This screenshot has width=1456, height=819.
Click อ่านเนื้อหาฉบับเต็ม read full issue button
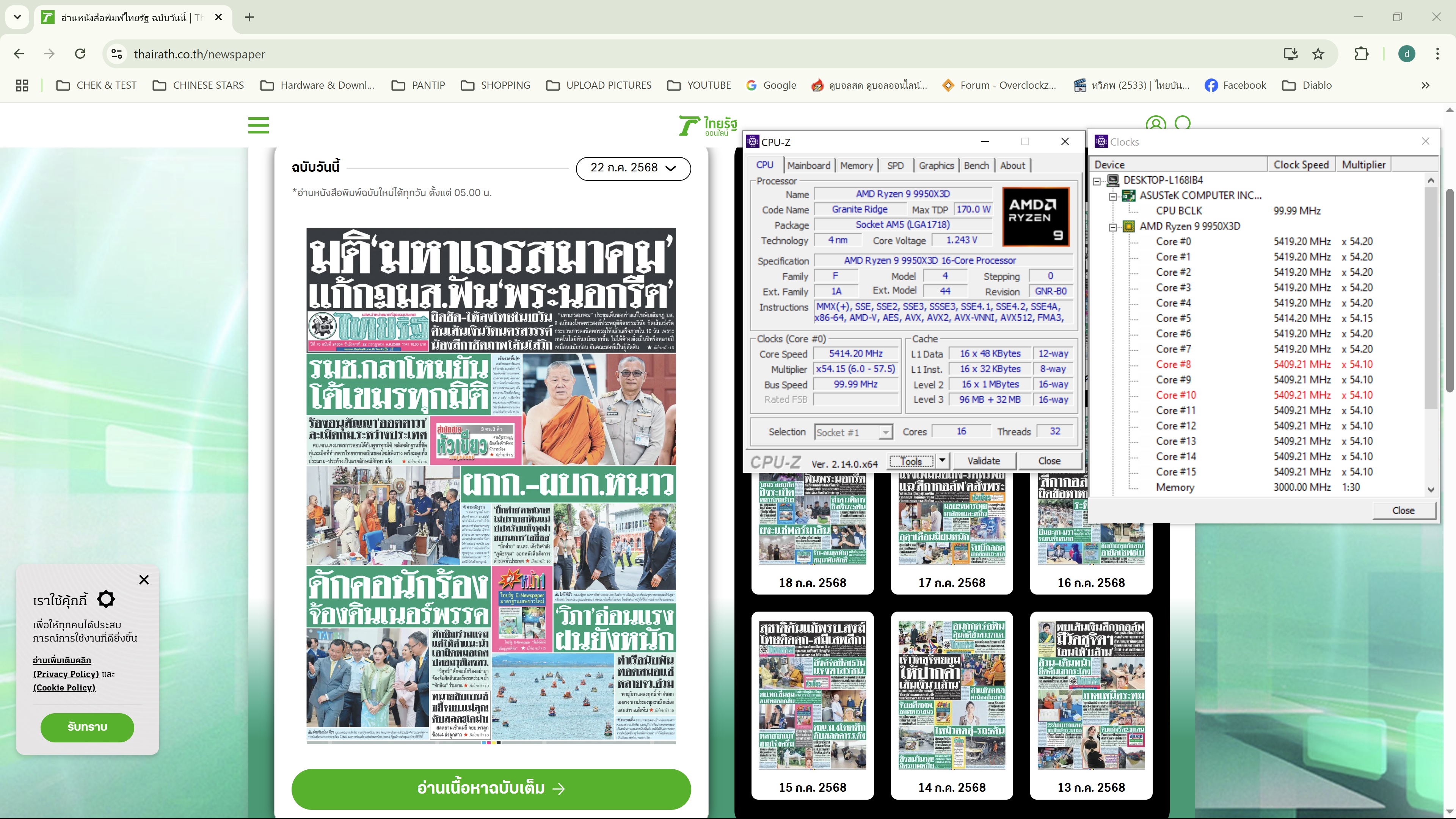coord(491,789)
